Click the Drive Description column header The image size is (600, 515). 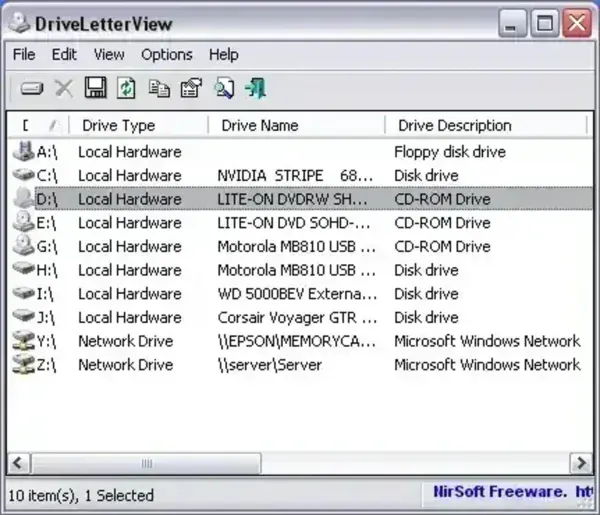pos(455,125)
